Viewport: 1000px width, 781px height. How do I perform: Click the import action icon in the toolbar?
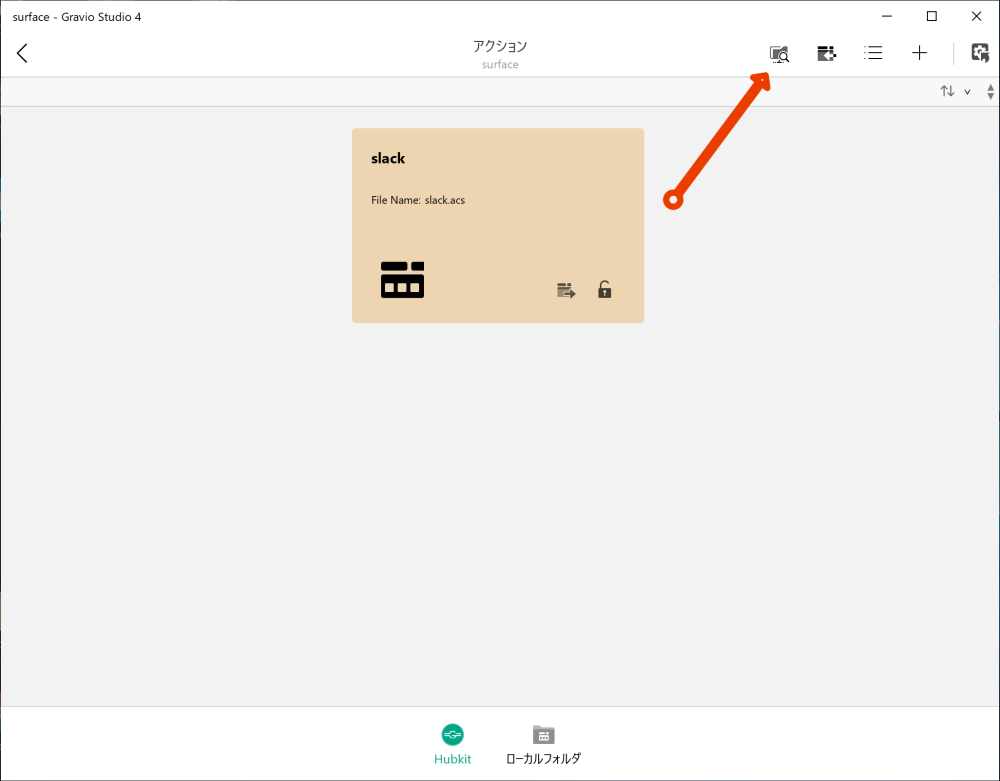826,53
